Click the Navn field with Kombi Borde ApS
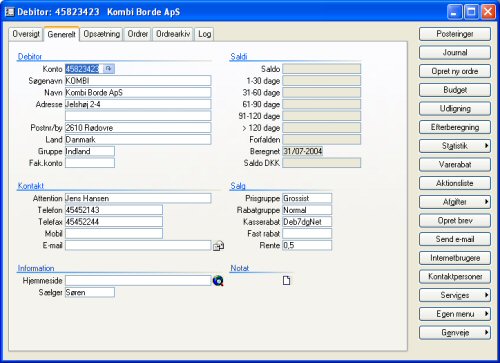The width and height of the screenshot is (500, 363). coord(138,92)
